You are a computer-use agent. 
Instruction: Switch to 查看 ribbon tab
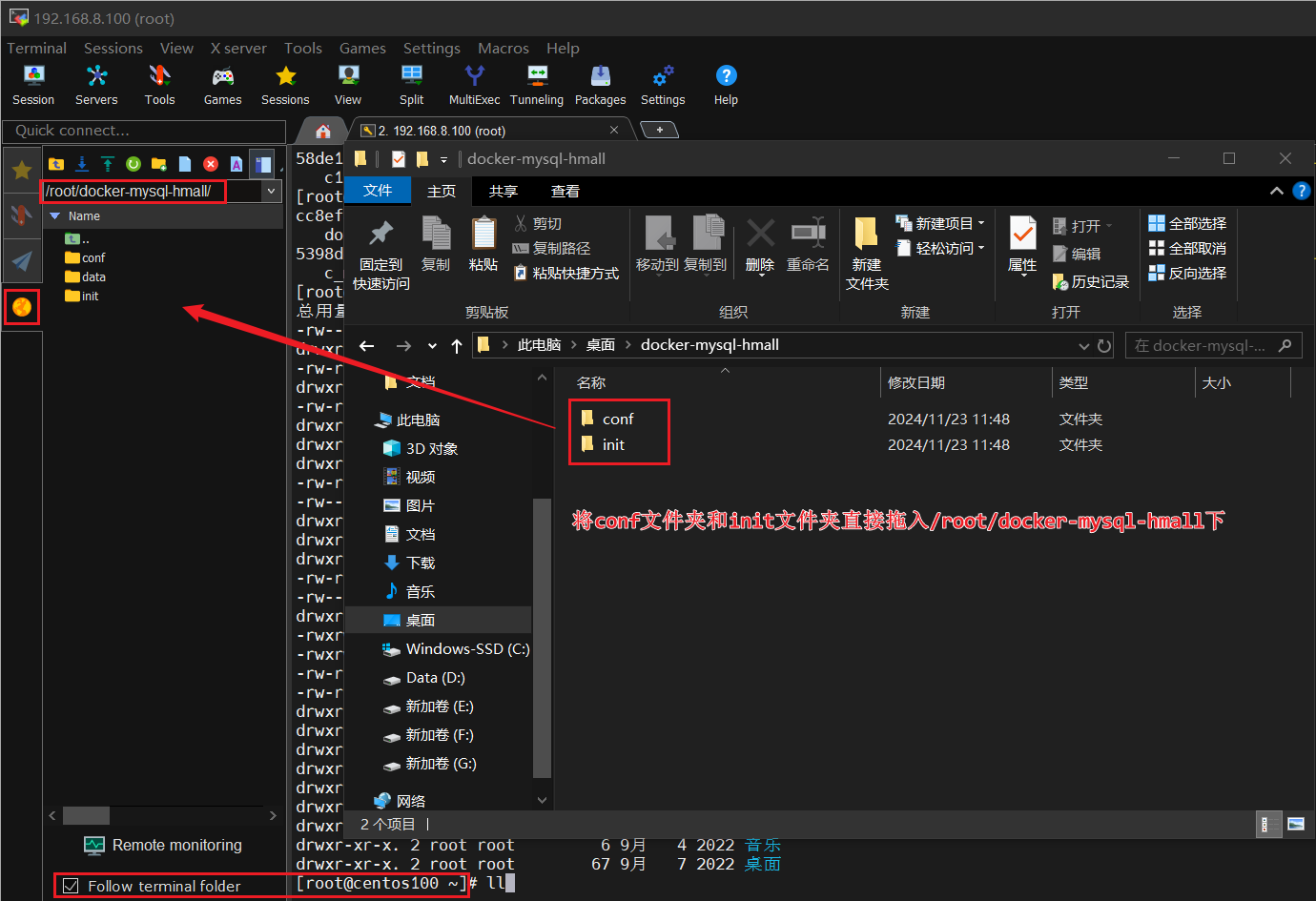click(565, 191)
